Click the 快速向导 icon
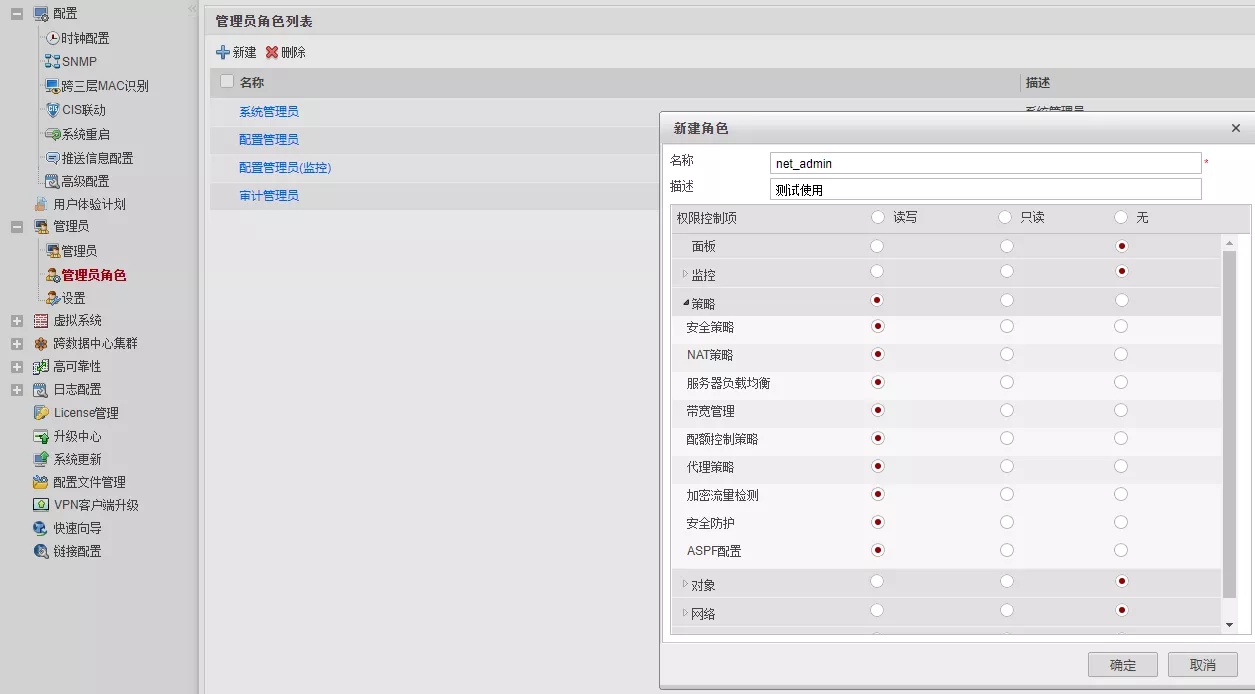 41,528
